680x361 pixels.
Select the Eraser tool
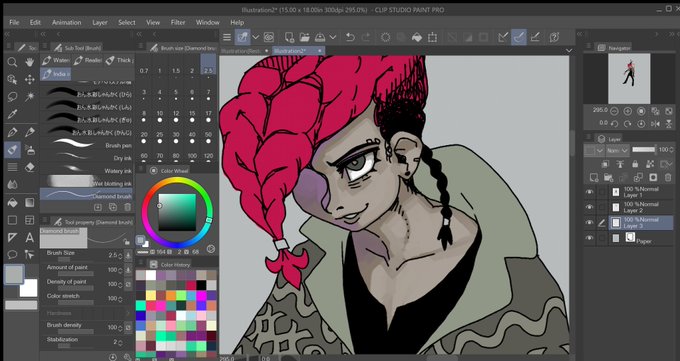[x=29, y=167]
